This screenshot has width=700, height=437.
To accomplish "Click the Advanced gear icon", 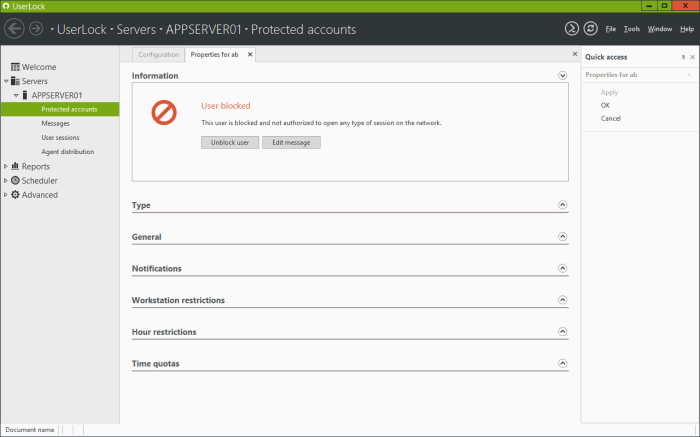I will (x=15, y=195).
